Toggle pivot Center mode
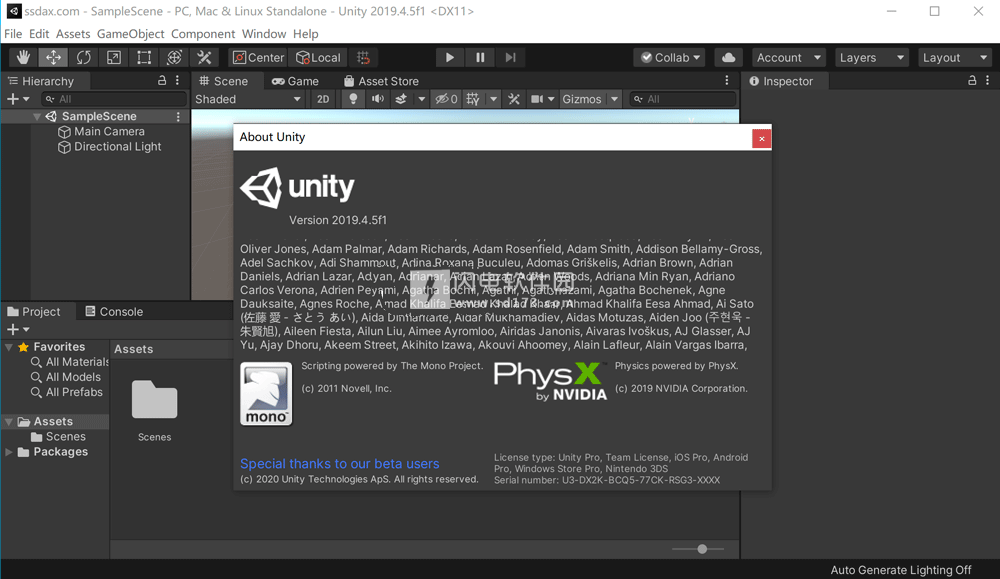The height and width of the screenshot is (579, 1000). [258, 57]
